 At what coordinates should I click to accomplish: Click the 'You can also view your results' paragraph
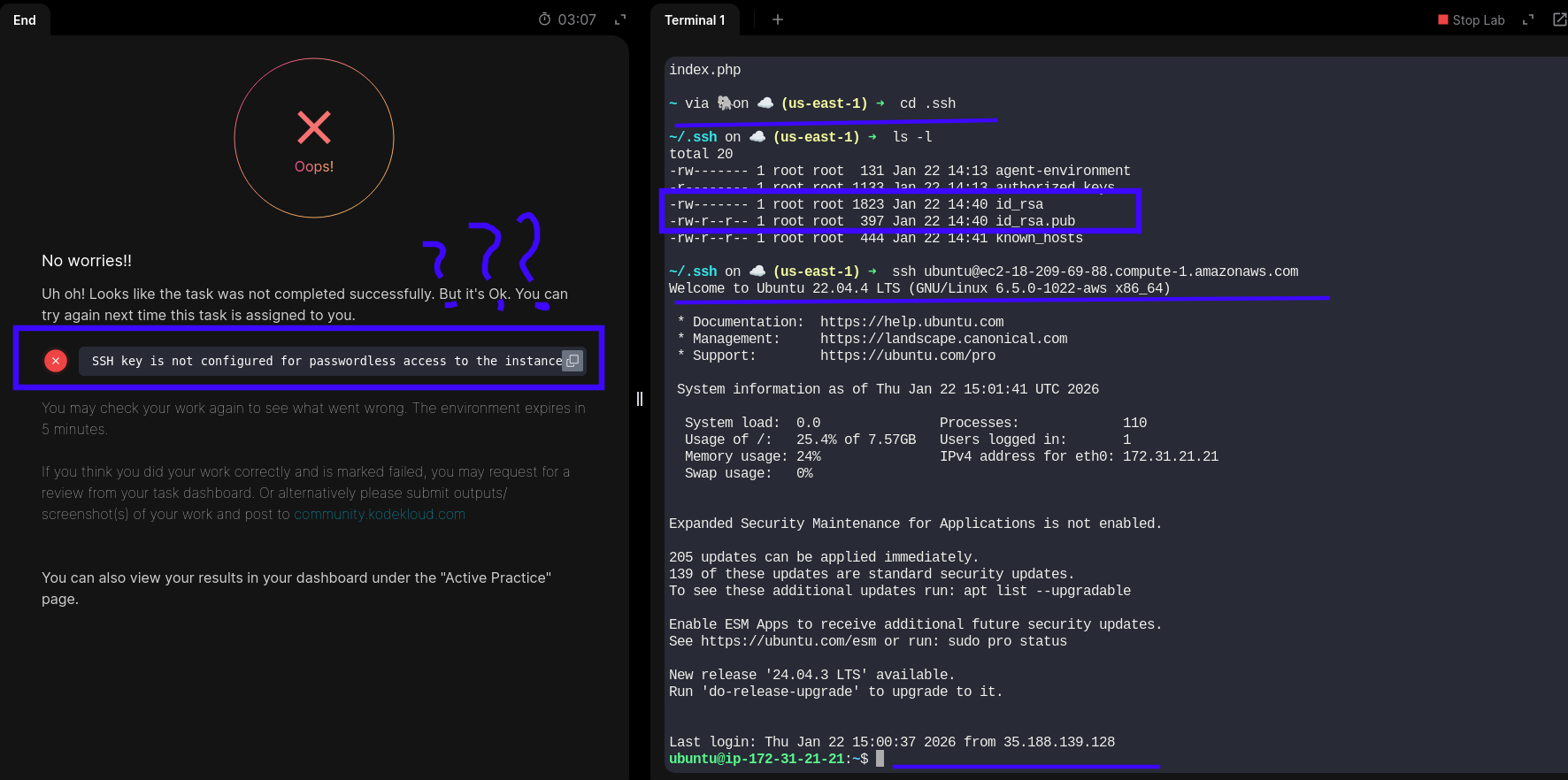[296, 588]
